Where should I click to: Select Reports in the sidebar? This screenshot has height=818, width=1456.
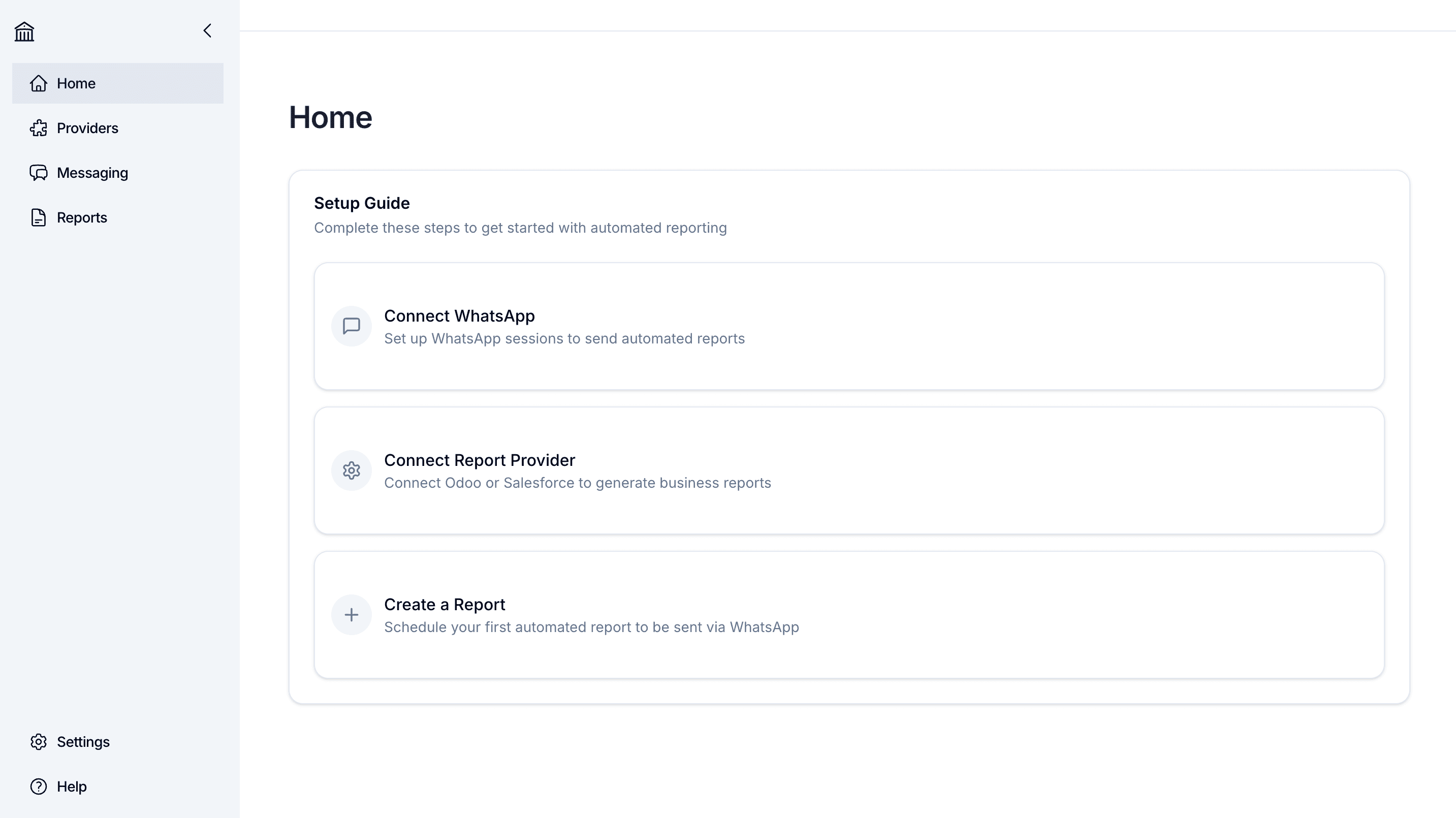pos(82,217)
